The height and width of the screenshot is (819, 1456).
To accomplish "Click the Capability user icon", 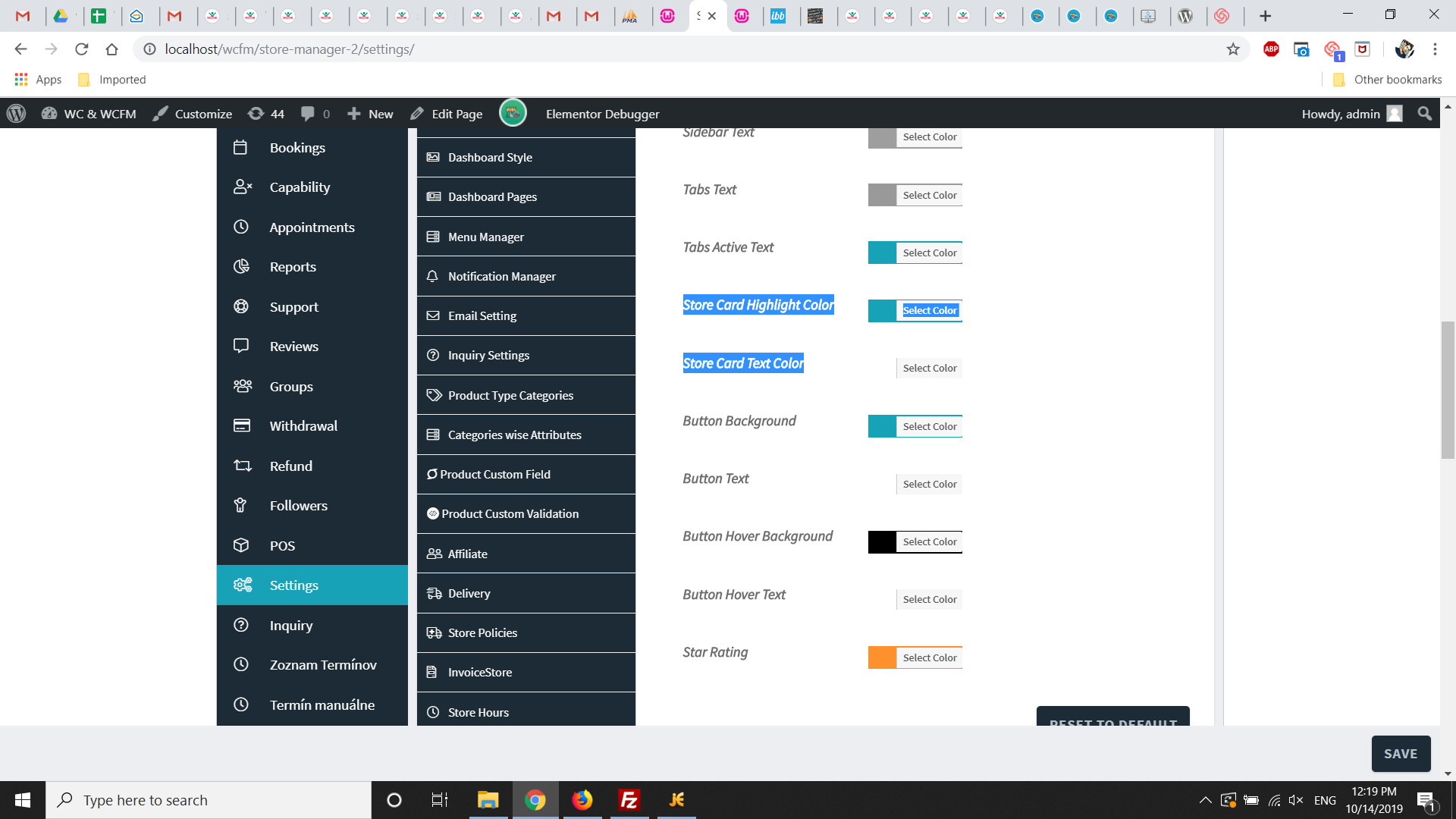I will click(243, 187).
